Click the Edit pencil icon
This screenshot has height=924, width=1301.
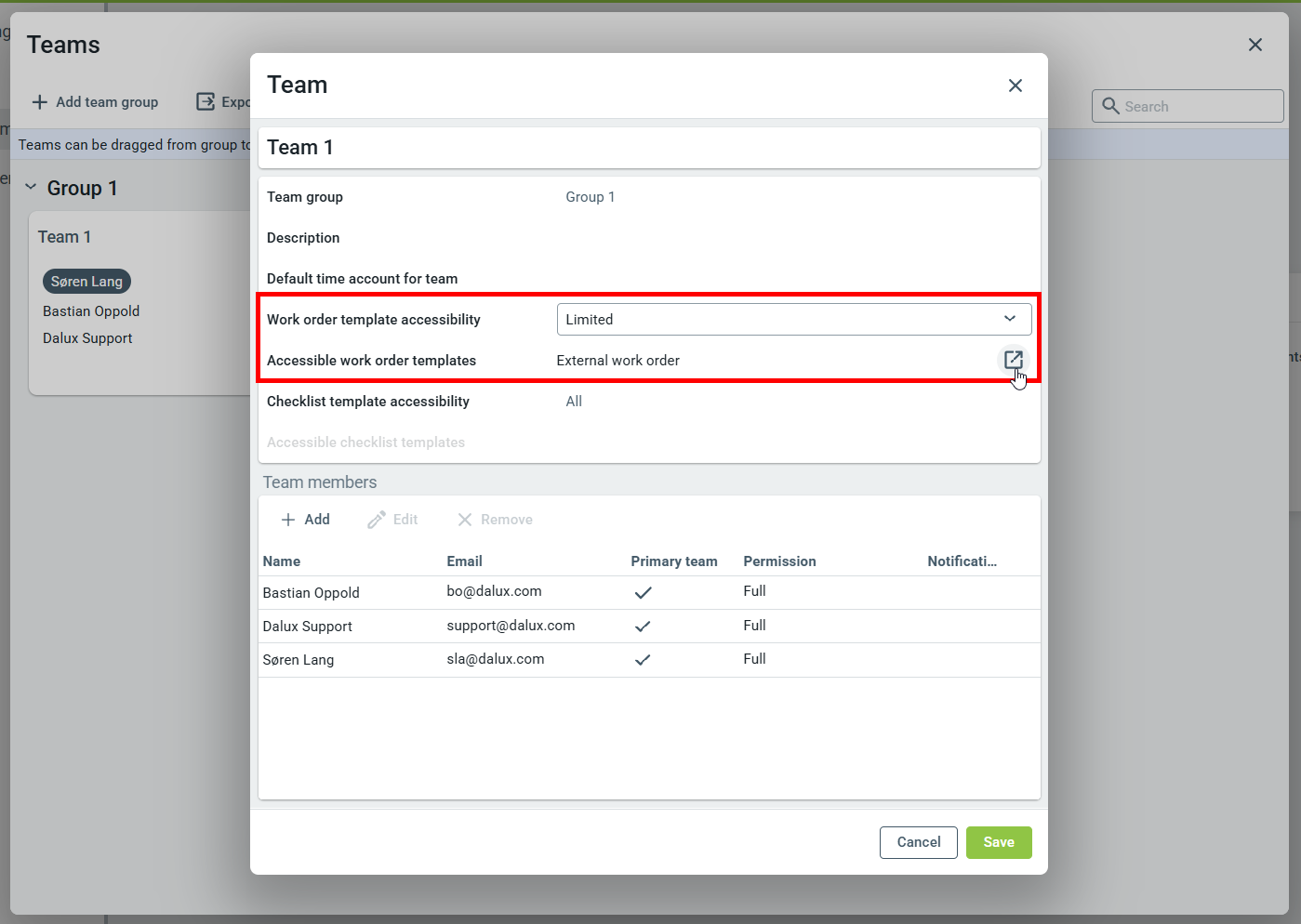376,520
